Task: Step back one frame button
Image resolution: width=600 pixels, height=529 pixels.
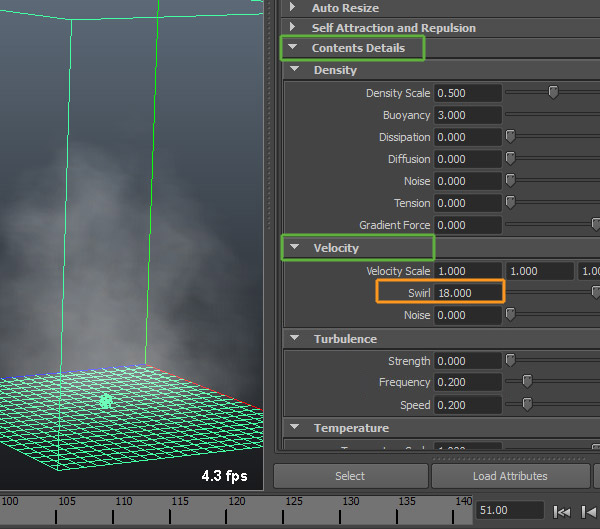Action: (589, 511)
